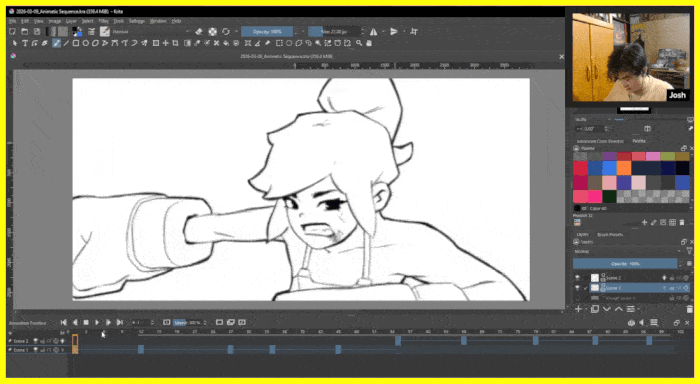
Task: Toggle Scene 2 visibility in timeline header
Action: 36,341
